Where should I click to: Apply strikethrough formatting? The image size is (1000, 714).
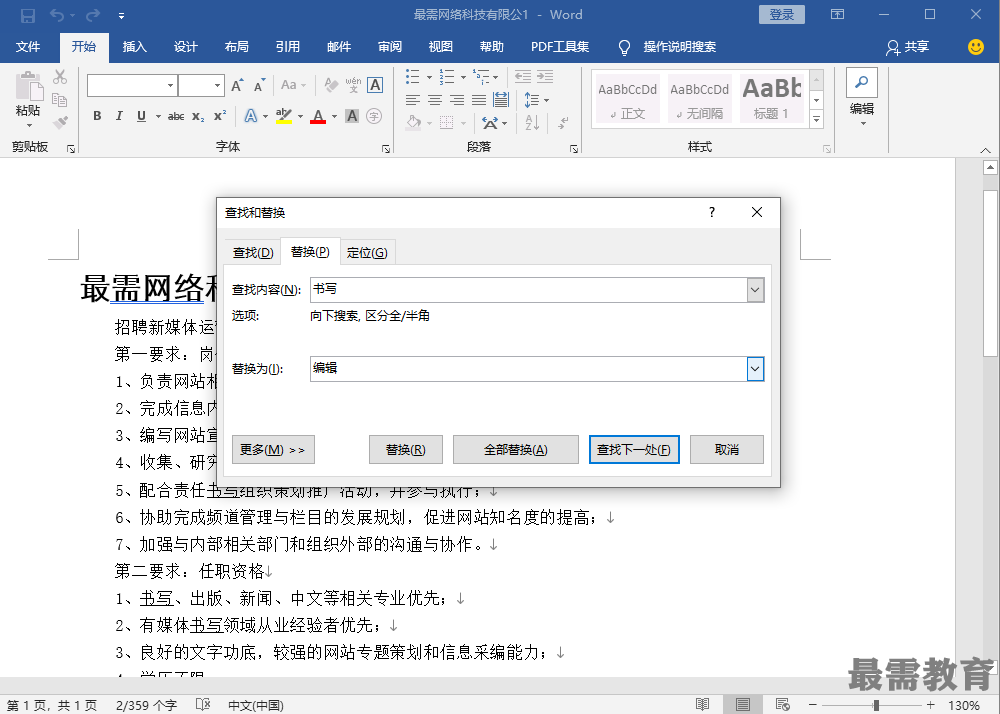coord(176,116)
